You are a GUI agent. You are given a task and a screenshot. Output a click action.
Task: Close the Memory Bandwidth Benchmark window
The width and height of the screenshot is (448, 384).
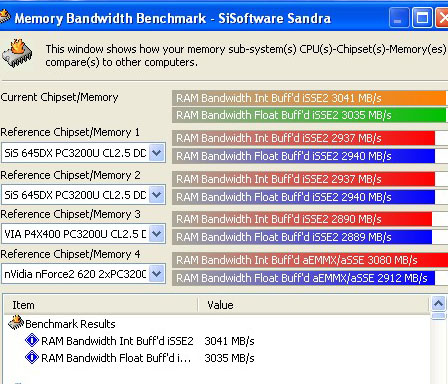(x=442, y=17)
